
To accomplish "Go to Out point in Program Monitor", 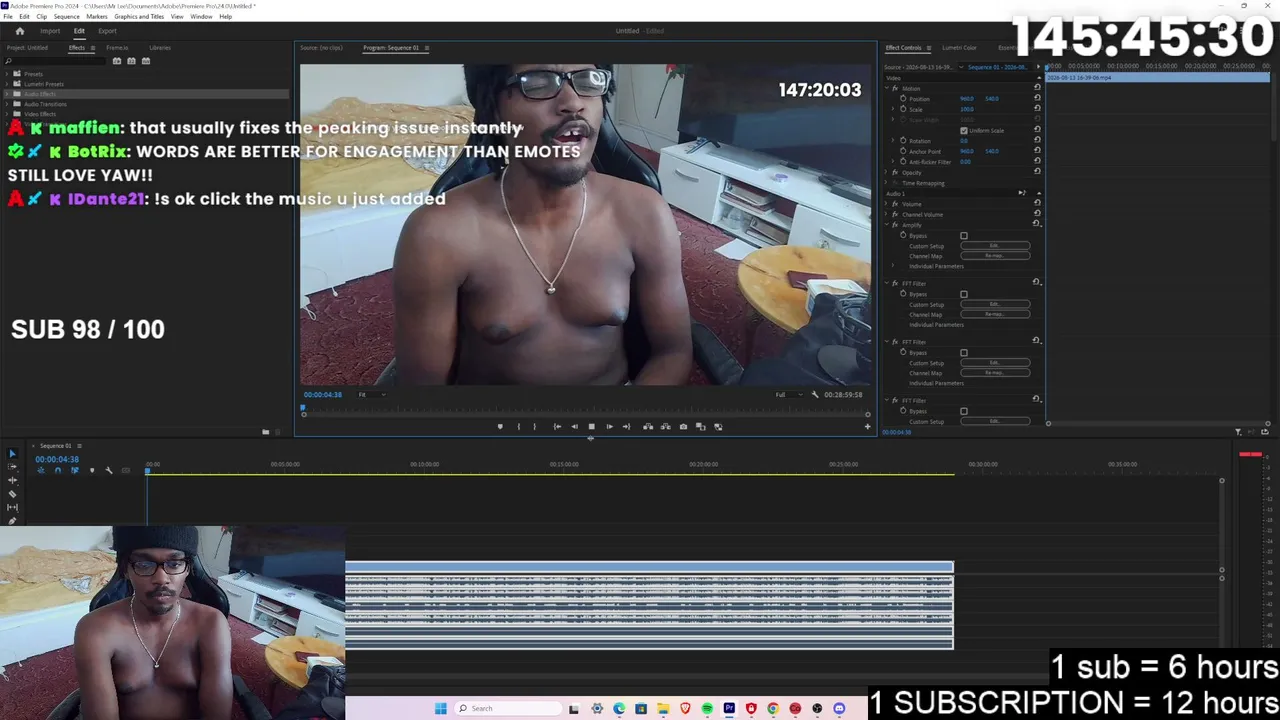I will tap(626, 427).
